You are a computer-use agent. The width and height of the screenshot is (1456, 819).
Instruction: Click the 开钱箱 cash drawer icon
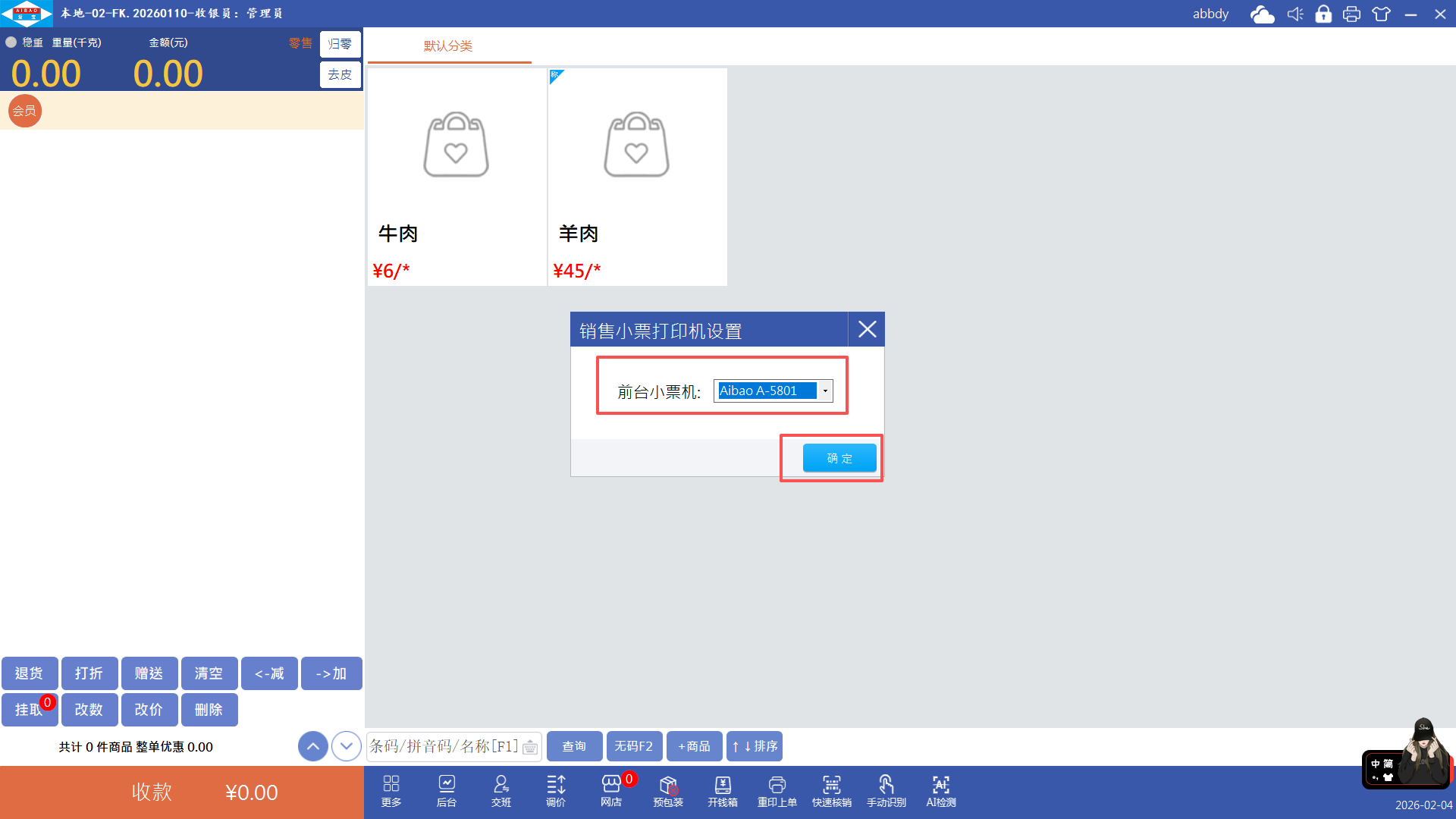(723, 790)
